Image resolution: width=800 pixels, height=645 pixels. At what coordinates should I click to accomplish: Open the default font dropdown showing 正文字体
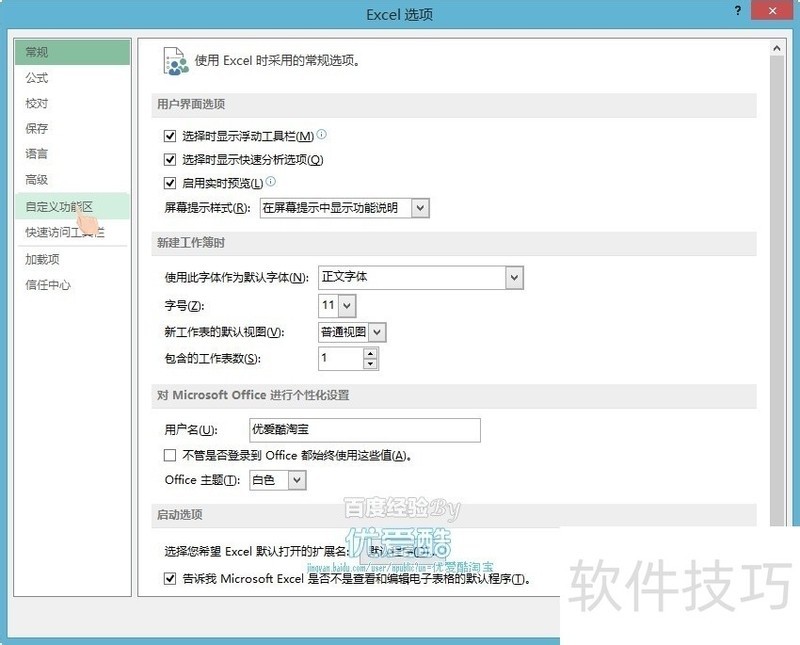pyautogui.click(x=512, y=277)
